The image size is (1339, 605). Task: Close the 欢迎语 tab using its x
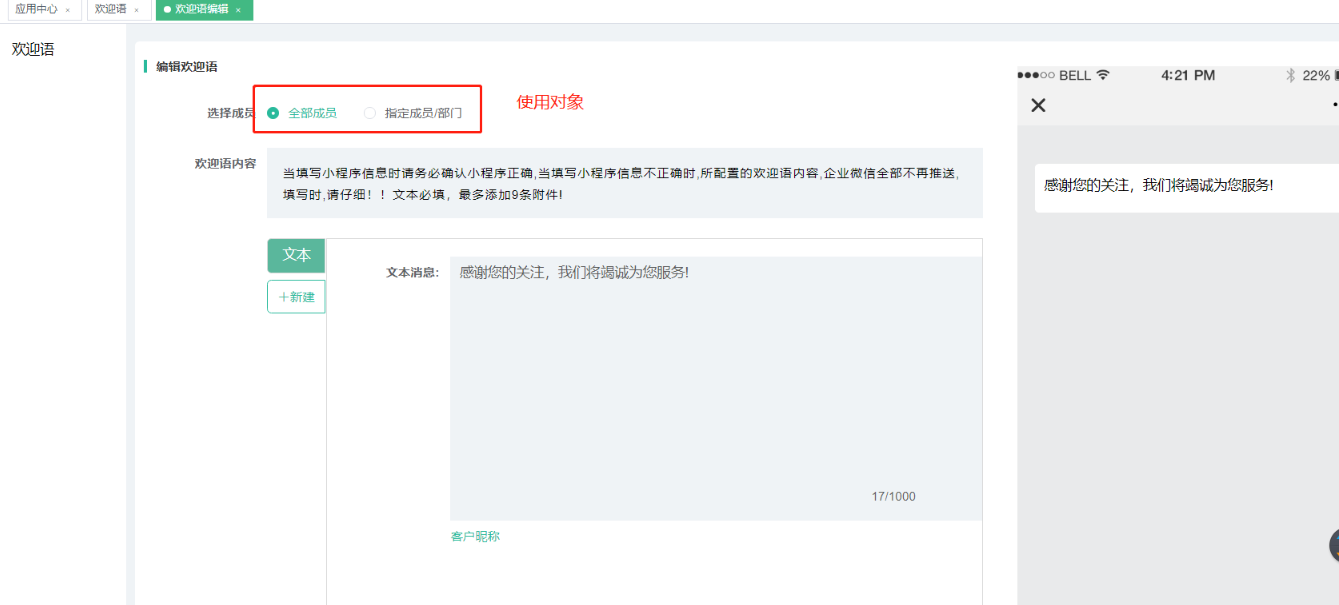click(x=137, y=10)
